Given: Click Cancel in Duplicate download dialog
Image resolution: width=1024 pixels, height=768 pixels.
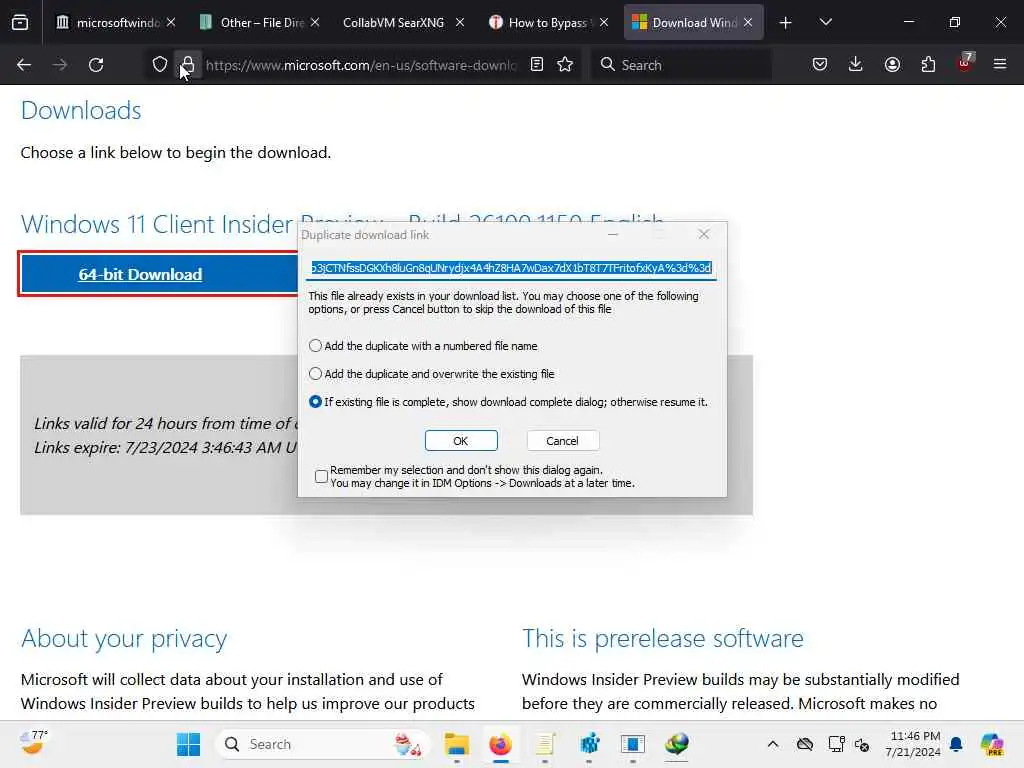Looking at the screenshot, I should (x=562, y=441).
